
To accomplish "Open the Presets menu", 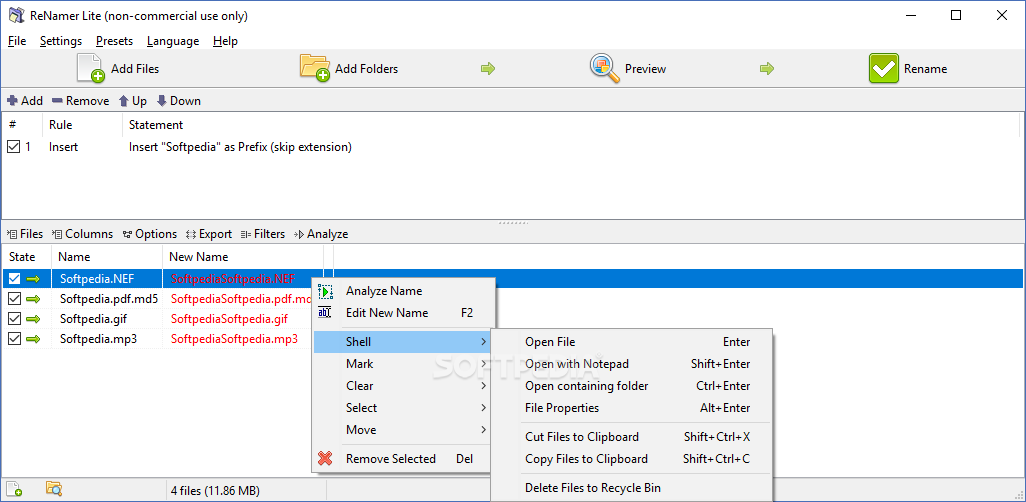I will point(115,41).
